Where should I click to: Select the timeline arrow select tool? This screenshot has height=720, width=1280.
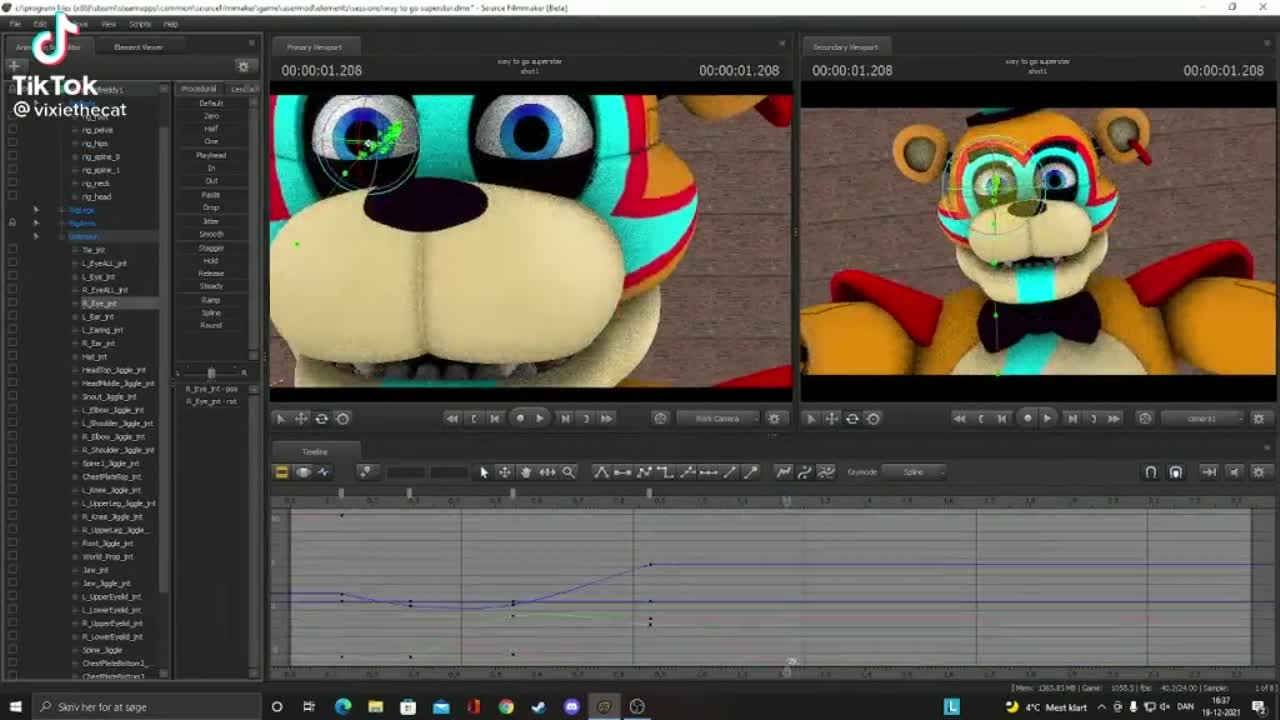tap(484, 472)
